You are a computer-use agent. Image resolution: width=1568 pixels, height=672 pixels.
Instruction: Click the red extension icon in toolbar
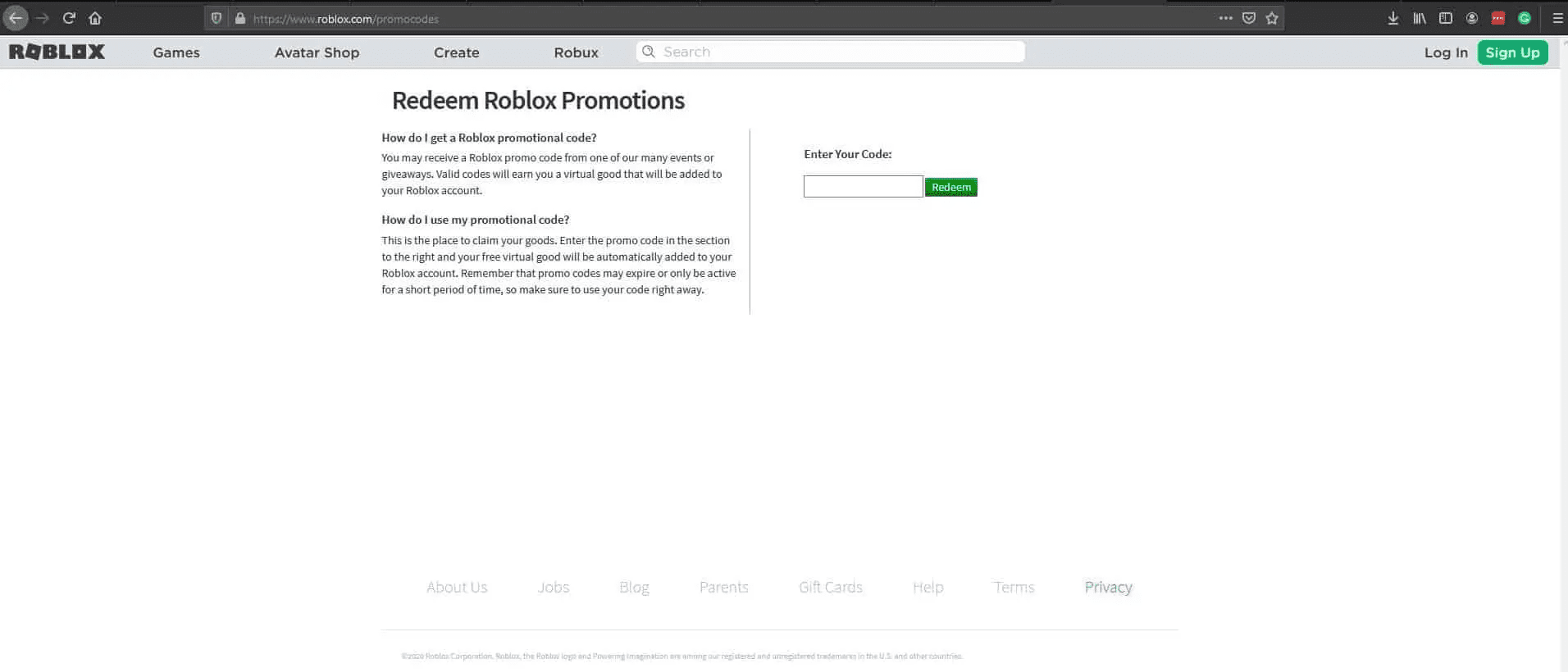[1498, 18]
